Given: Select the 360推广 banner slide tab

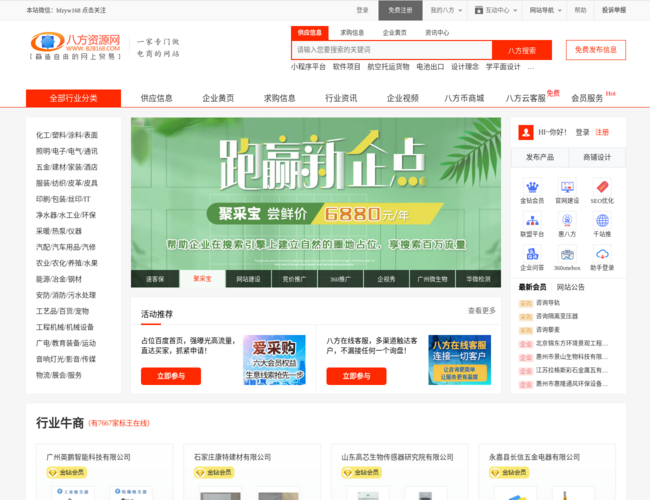Looking at the screenshot, I should pyautogui.click(x=340, y=279).
